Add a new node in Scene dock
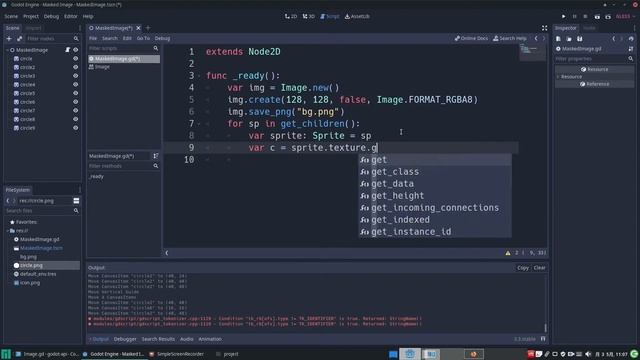The height and width of the screenshot is (360, 640). [x=9, y=38]
